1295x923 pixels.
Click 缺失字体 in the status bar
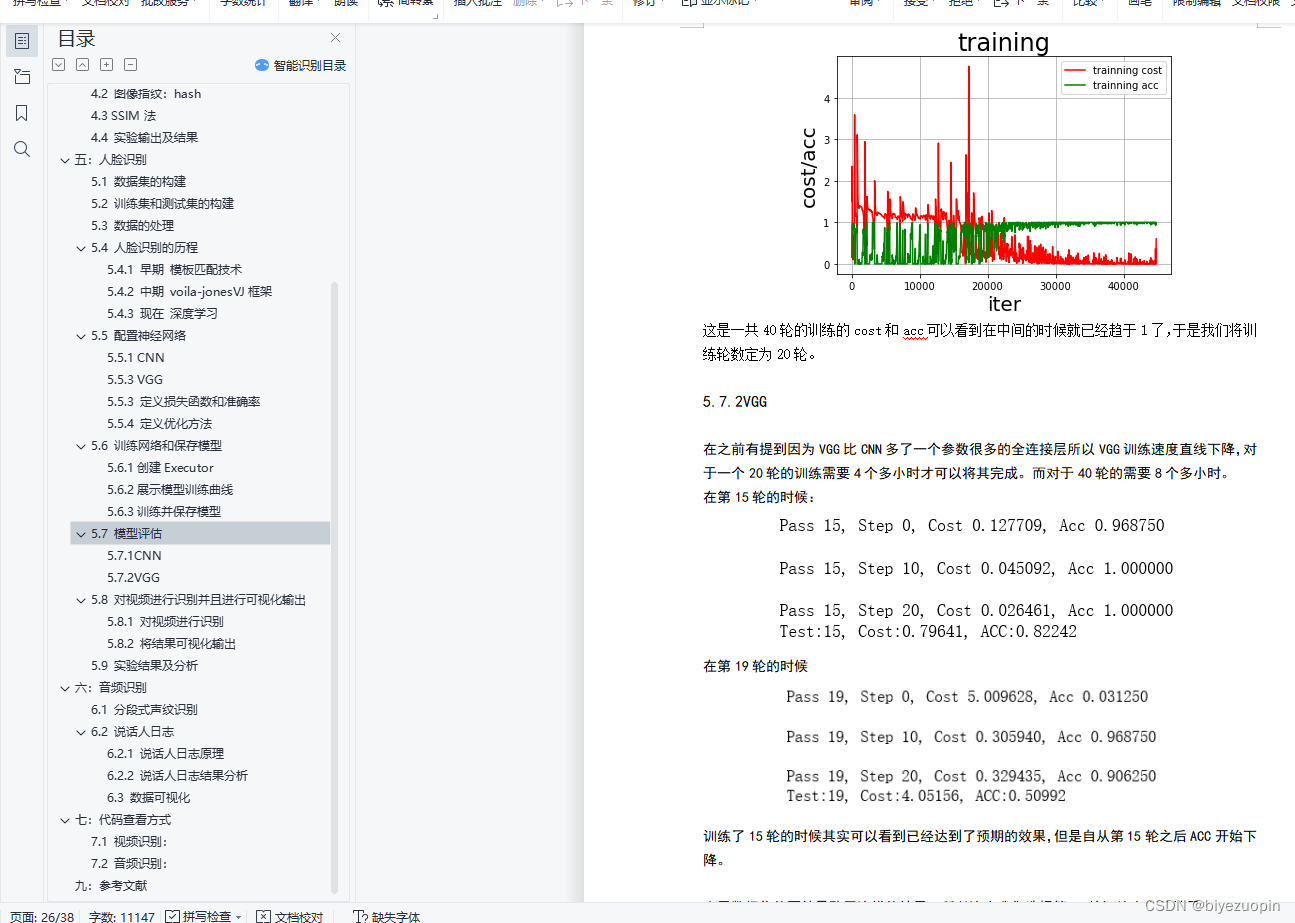[x=386, y=916]
